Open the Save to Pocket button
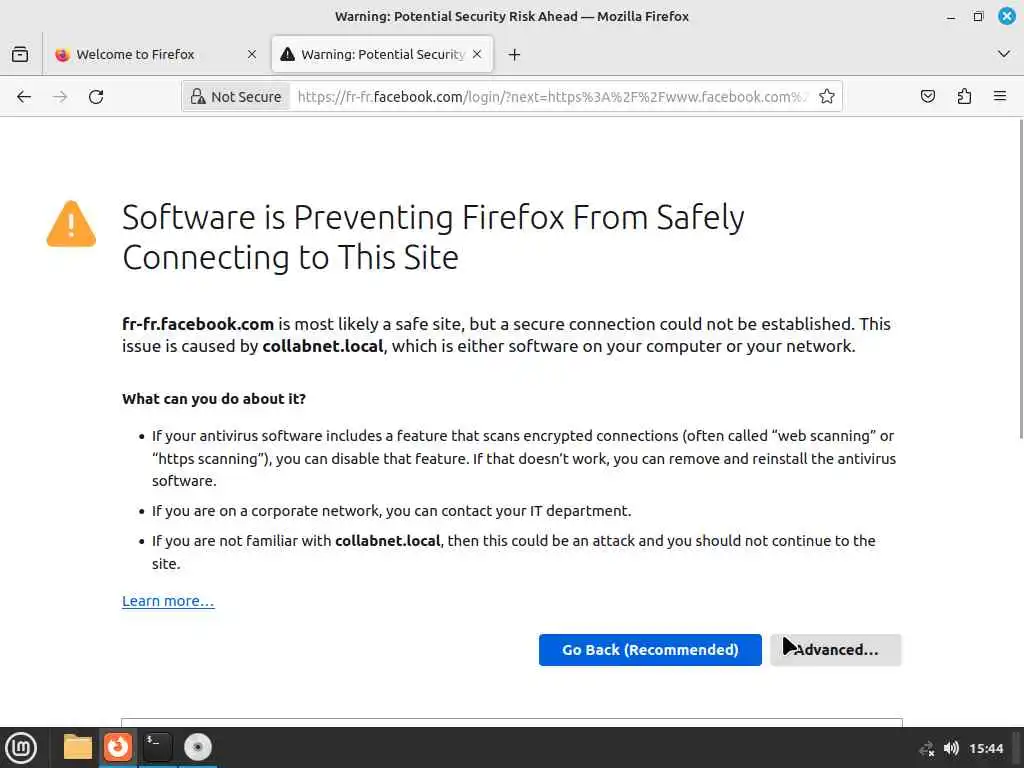The width and height of the screenshot is (1024, 768). point(928,97)
